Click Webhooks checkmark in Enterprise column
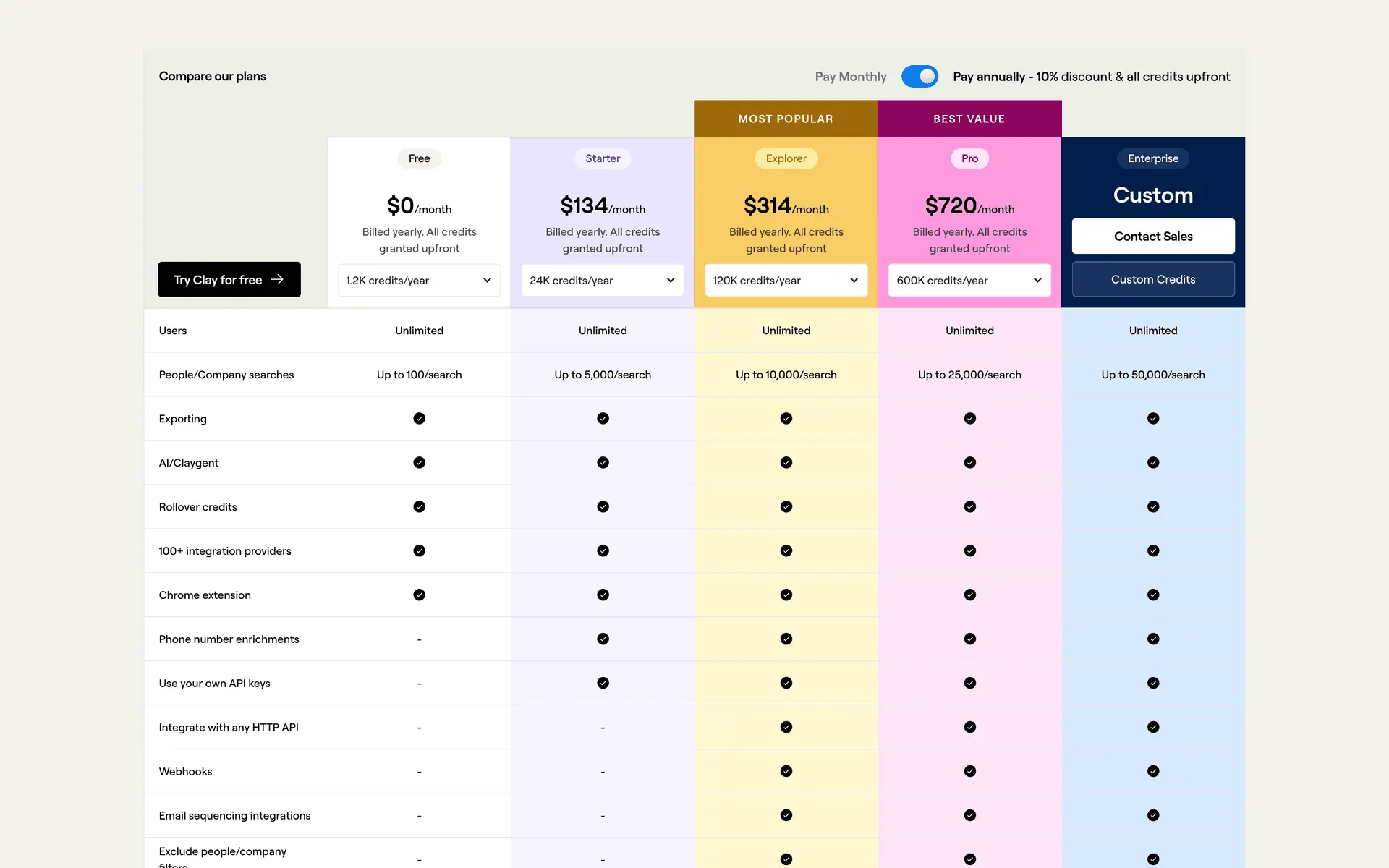 (1153, 771)
